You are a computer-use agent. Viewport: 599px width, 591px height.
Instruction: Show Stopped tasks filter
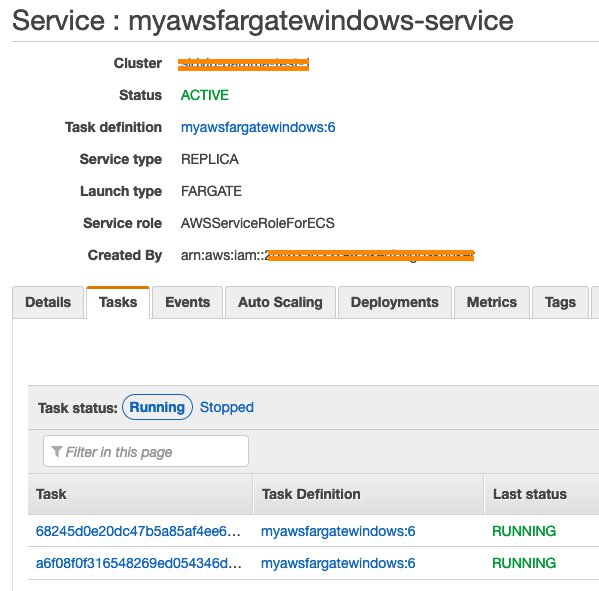[x=227, y=407]
